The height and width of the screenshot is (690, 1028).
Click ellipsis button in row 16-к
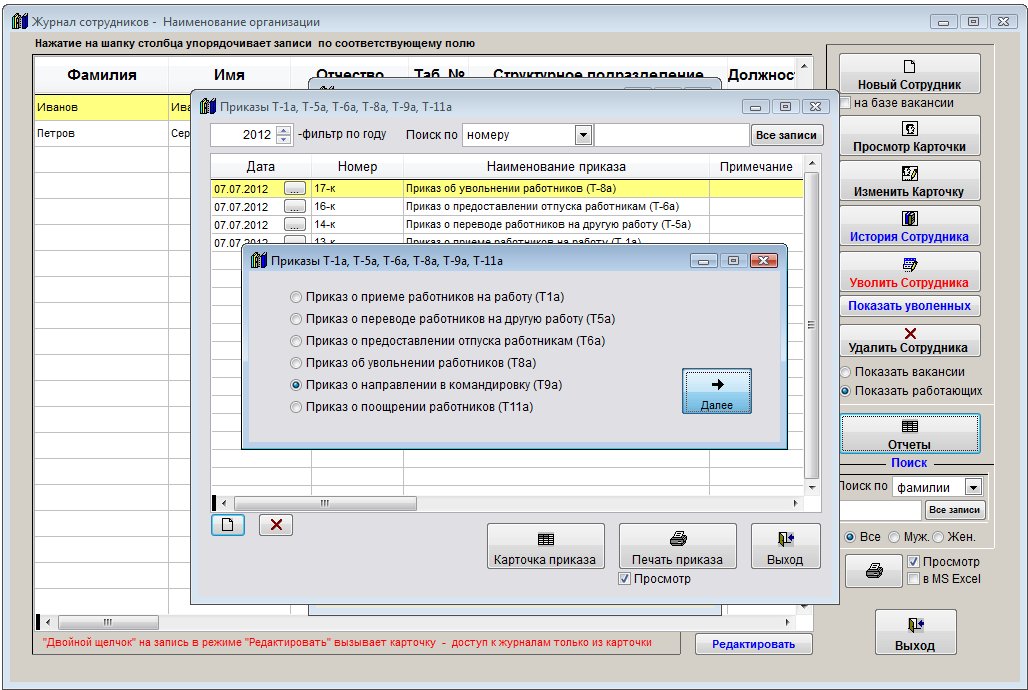[x=294, y=207]
